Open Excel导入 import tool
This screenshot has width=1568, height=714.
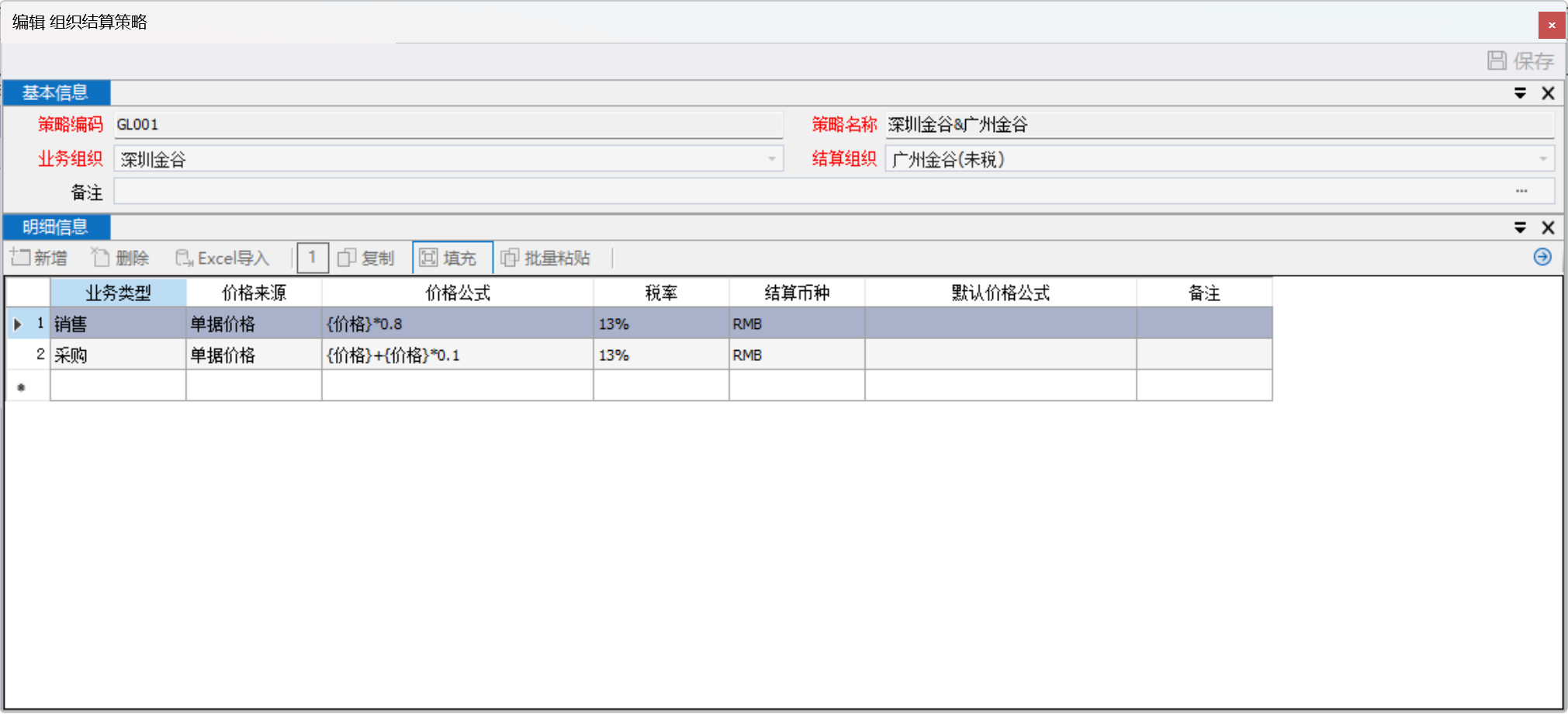pyautogui.click(x=223, y=258)
